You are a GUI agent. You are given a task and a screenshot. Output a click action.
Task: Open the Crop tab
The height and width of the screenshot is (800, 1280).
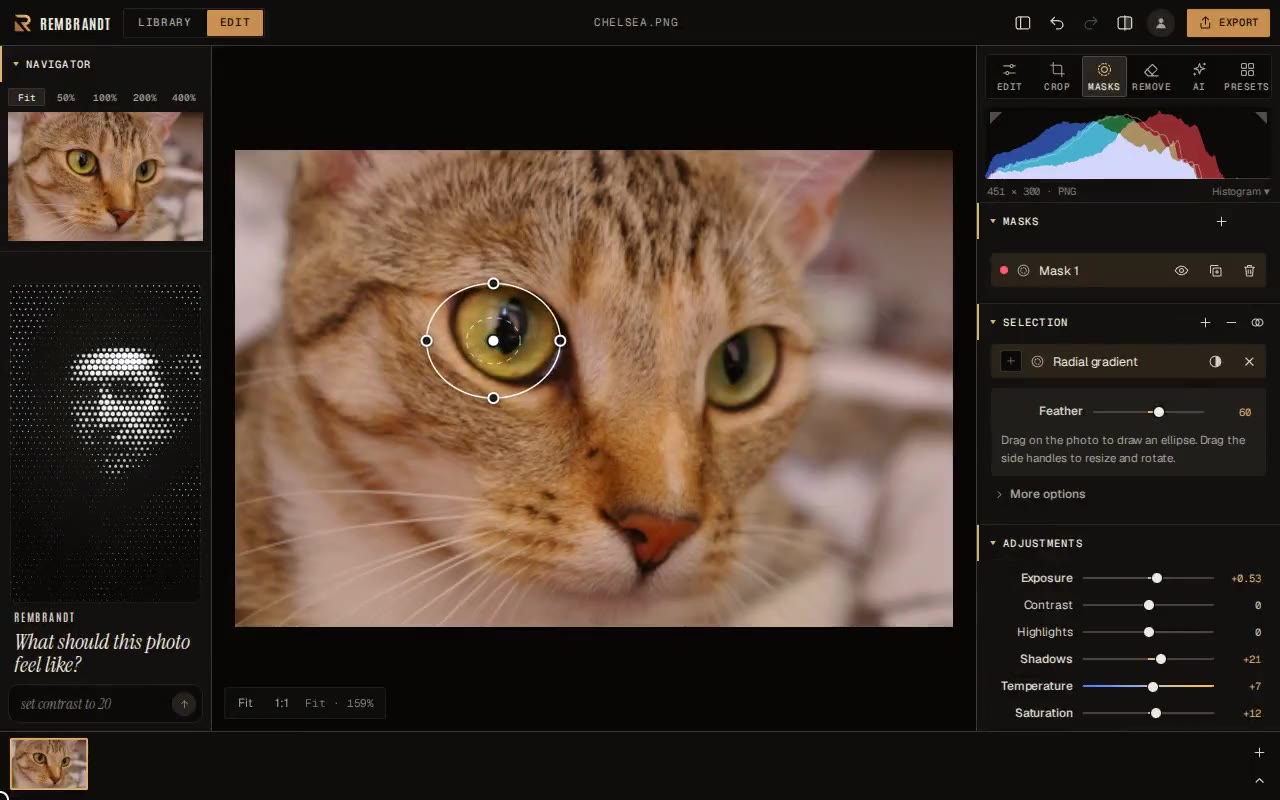pyautogui.click(x=1057, y=77)
